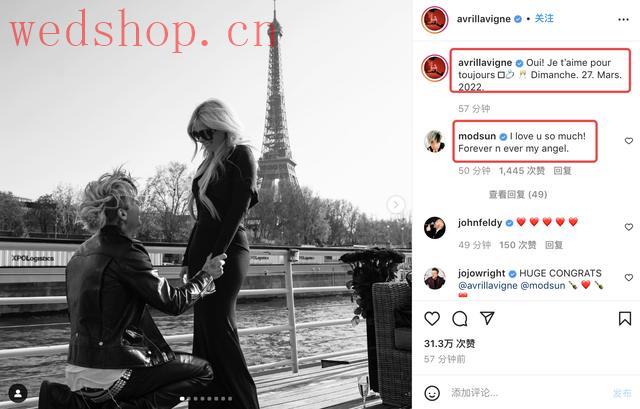640x409 pixels.
Task: Like modsun's comment with heart
Action: [629, 141]
